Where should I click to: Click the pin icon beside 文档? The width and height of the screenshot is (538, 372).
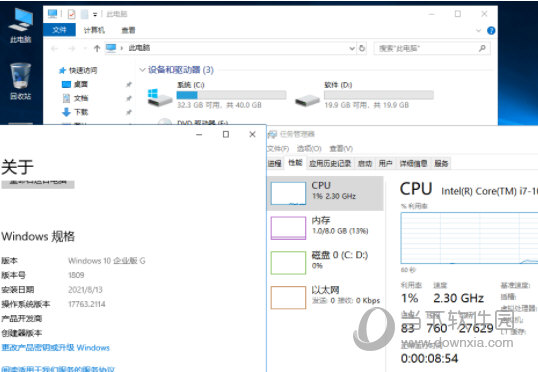pyautogui.click(x=128, y=98)
